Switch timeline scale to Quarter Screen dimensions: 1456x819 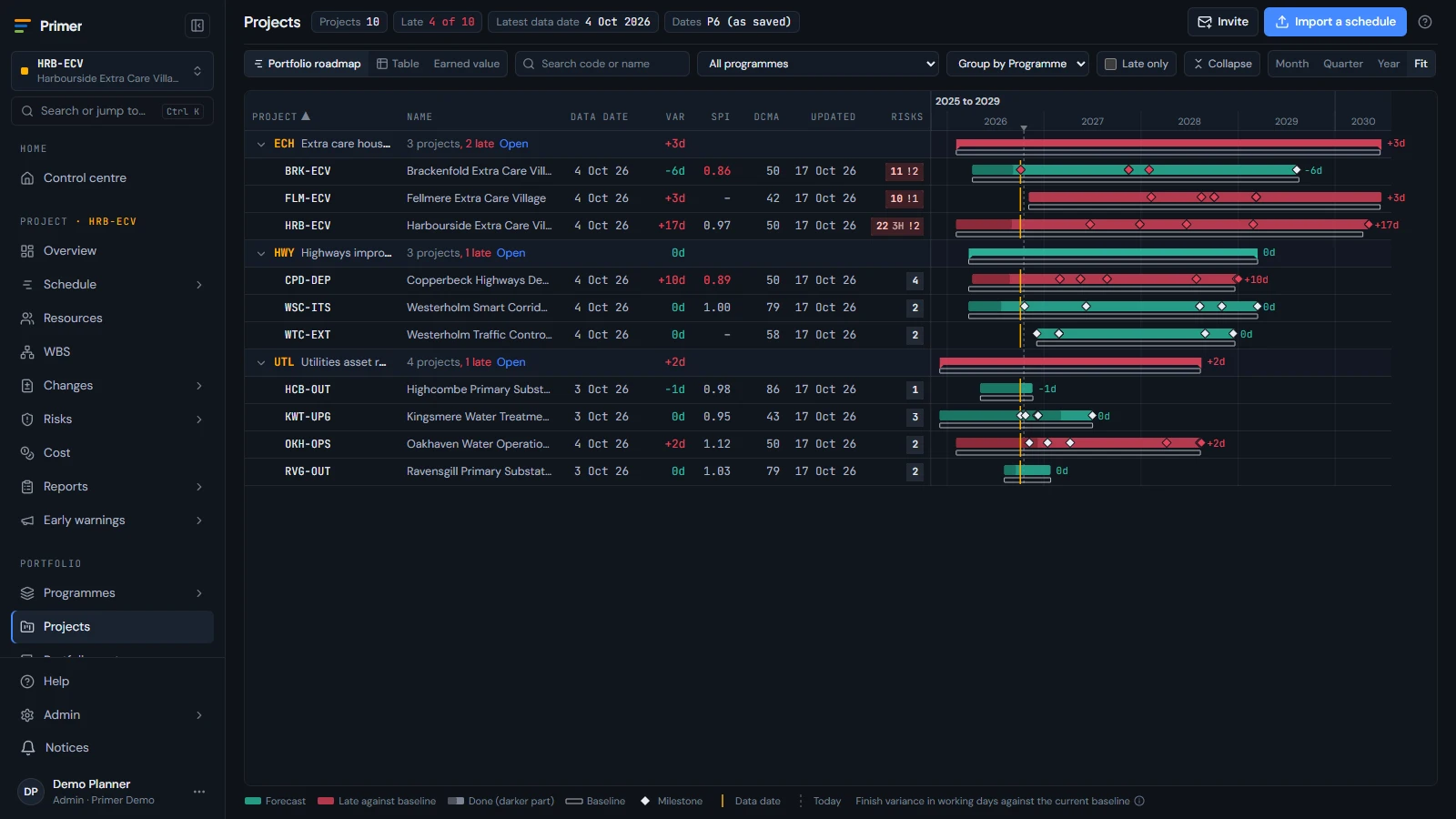click(x=1342, y=64)
